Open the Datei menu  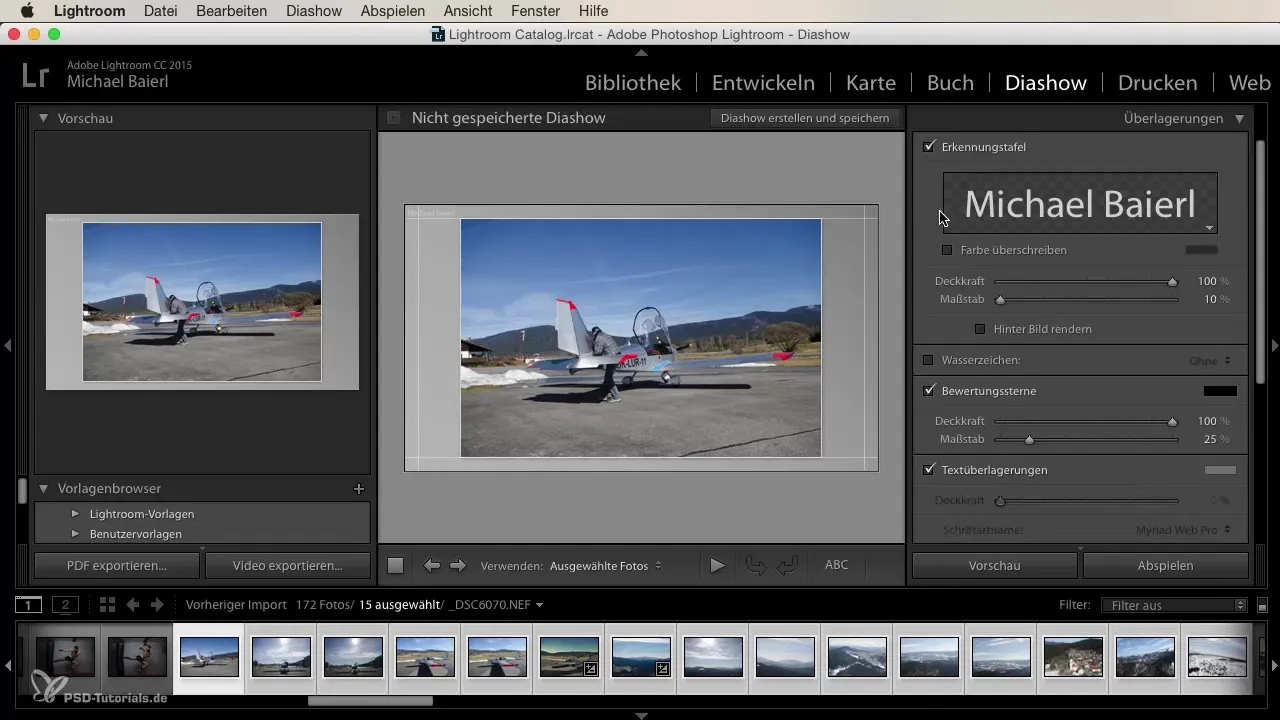161,11
